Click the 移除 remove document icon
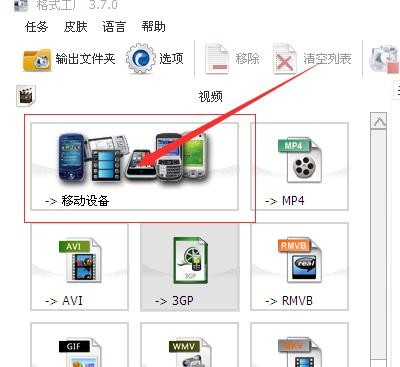 [217, 59]
